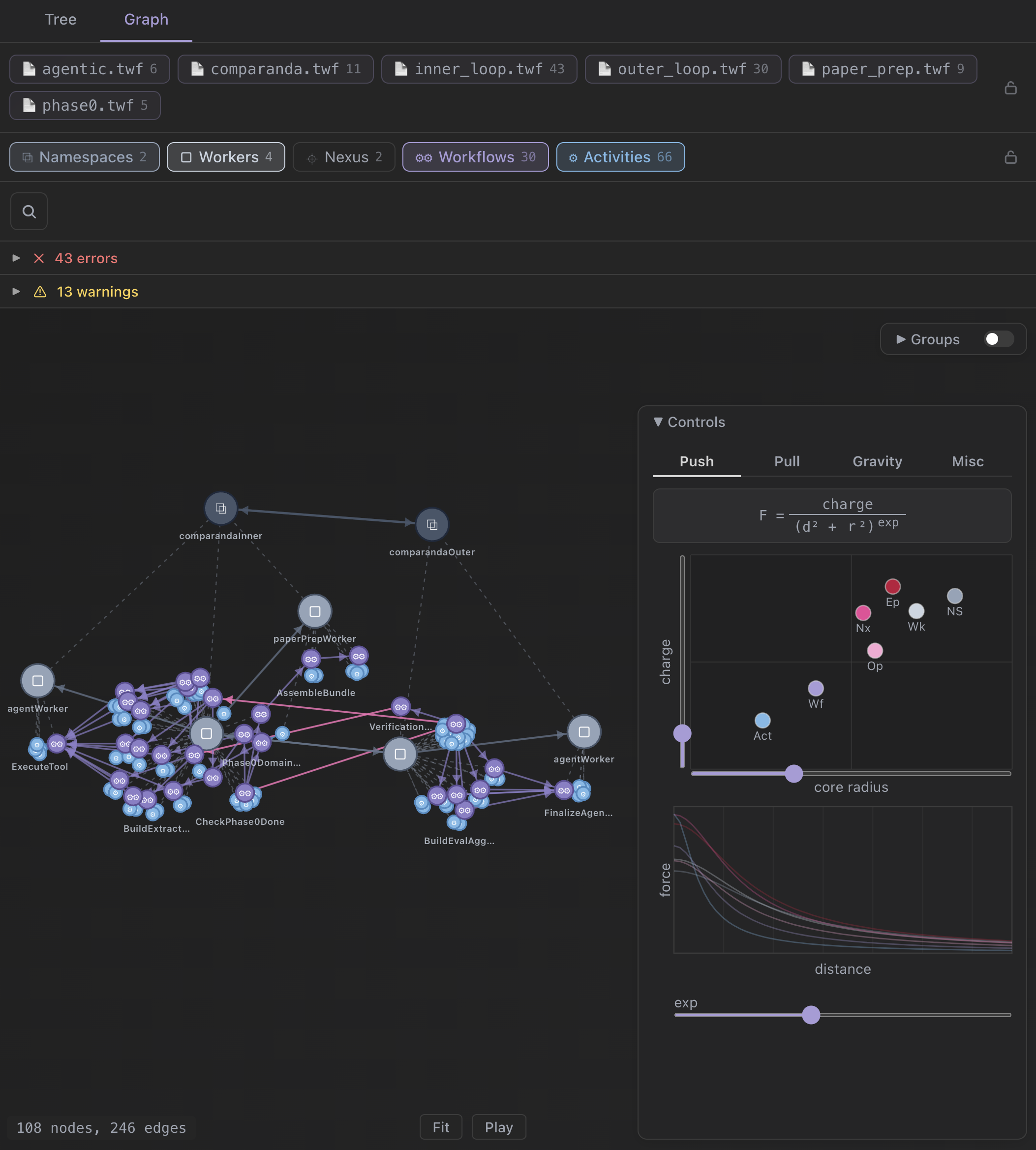The image size is (1036, 1150).
Task: Open the Misc controls tab
Action: pyautogui.click(x=968, y=461)
